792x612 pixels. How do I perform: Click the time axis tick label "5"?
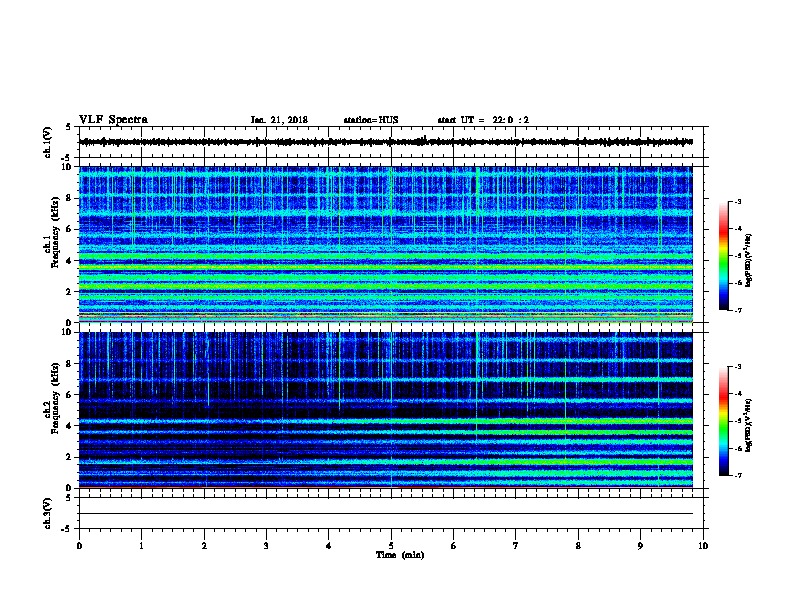pyautogui.click(x=391, y=546)
